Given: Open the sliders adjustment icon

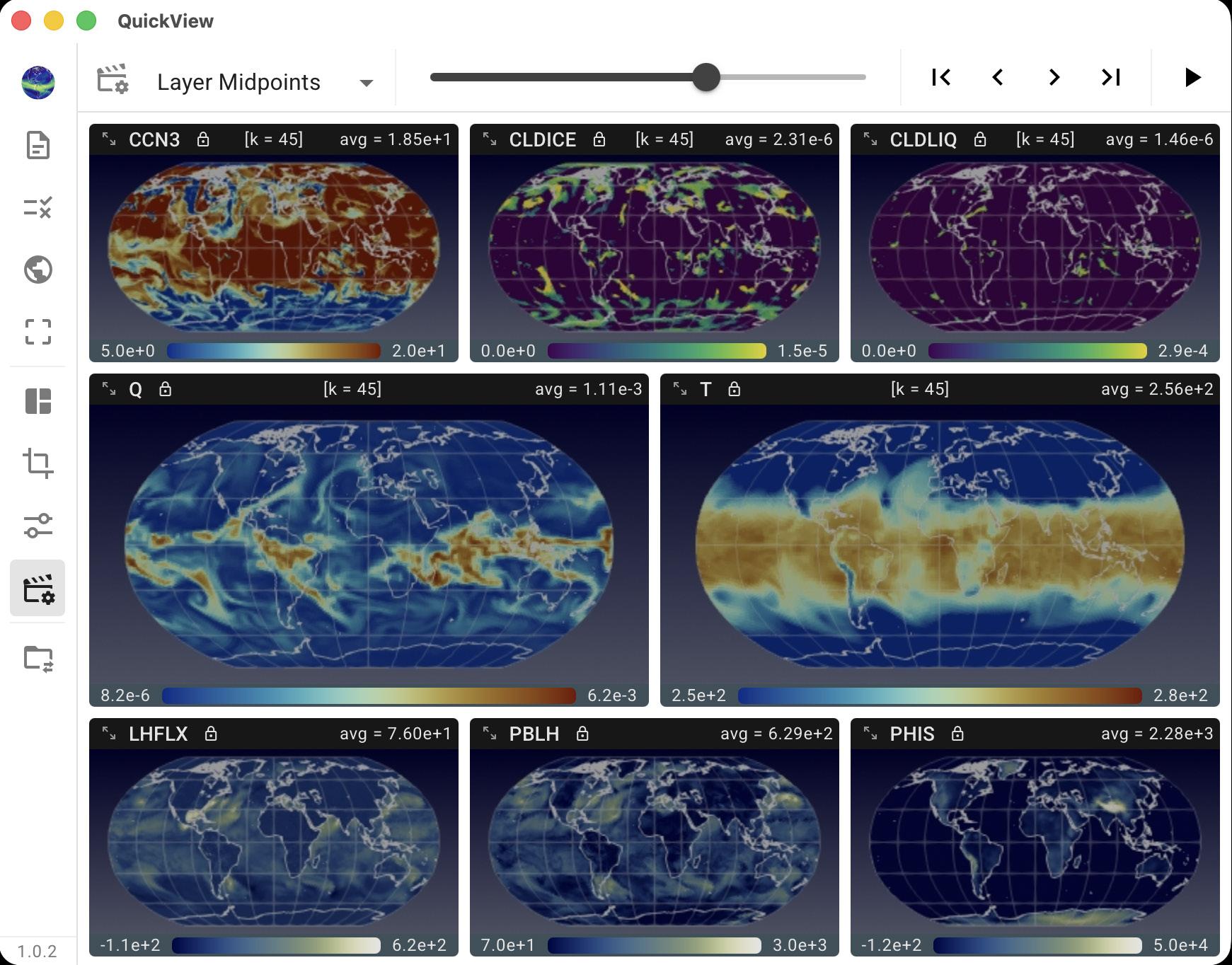Looking at the screenshot, I should click(x=38, y=526).
